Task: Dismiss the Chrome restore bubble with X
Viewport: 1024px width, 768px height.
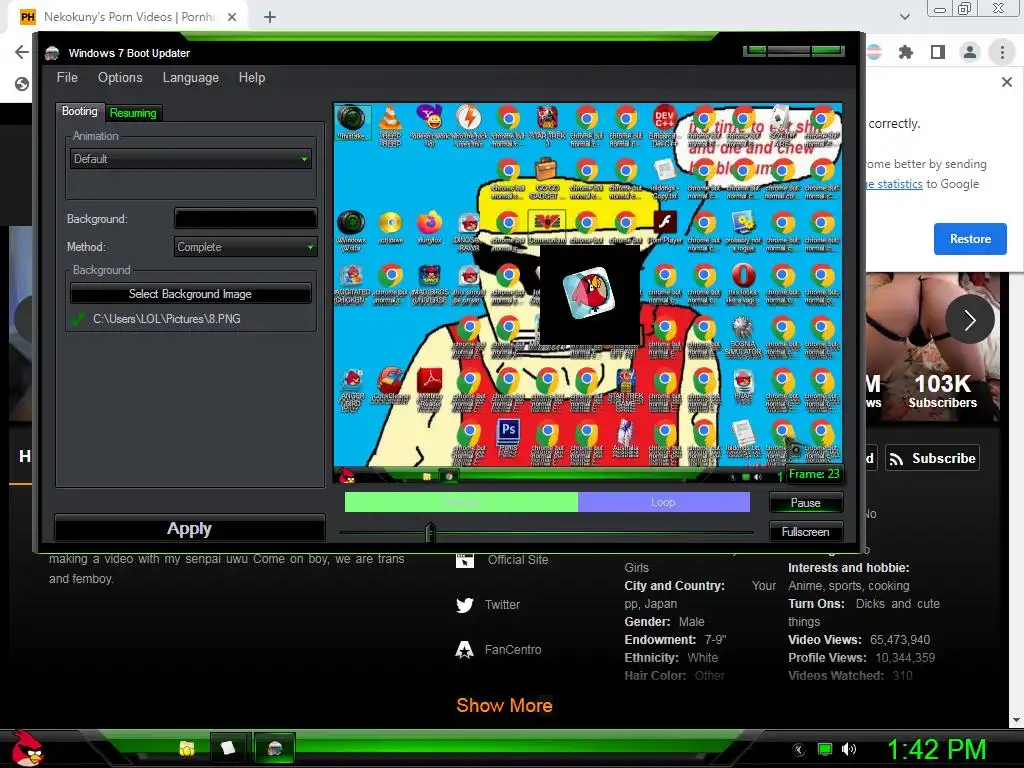Action: (x=1006, y=82)
